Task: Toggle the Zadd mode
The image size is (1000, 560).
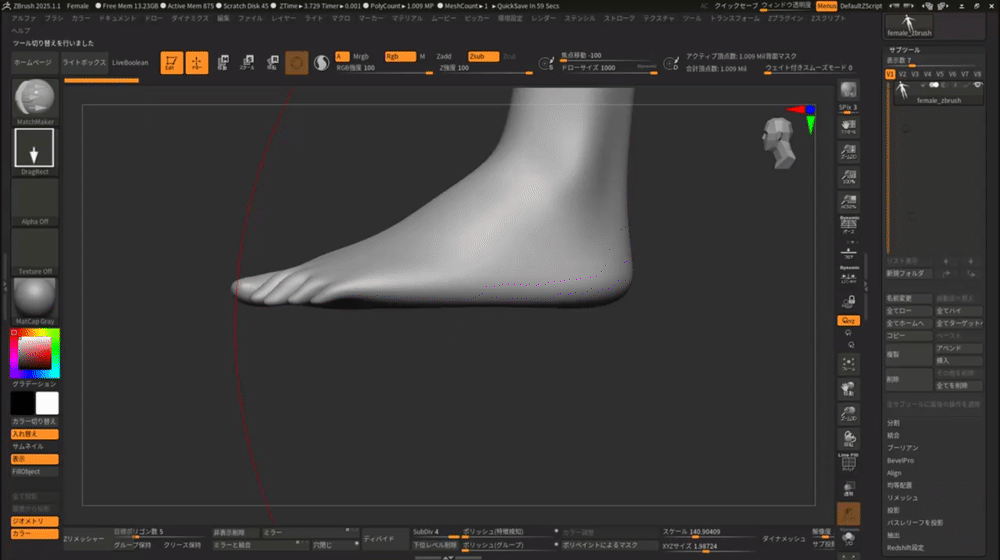Action: (x=444, y=56)
